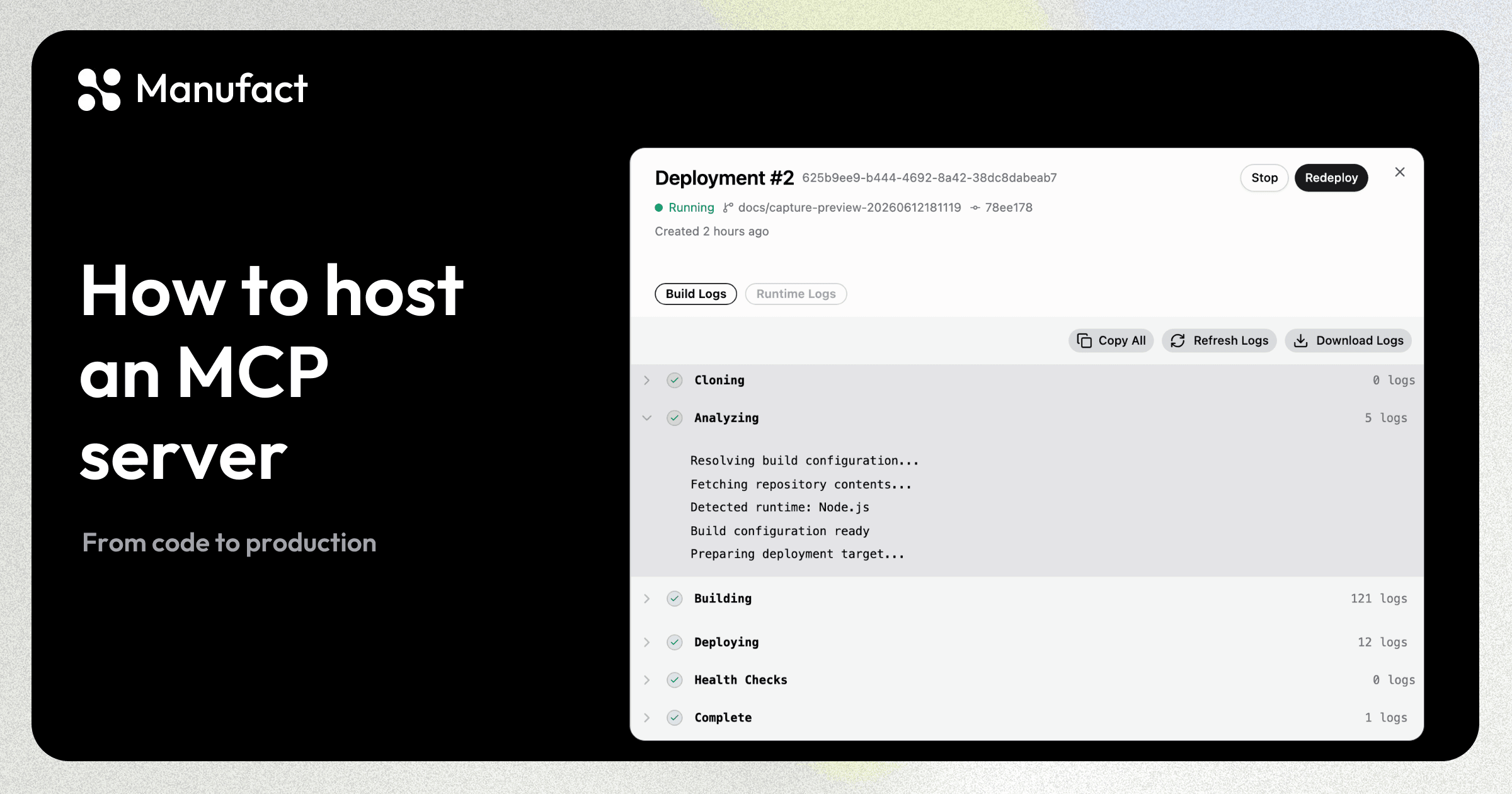Click commit hash 78ee178

[1009, 207]
